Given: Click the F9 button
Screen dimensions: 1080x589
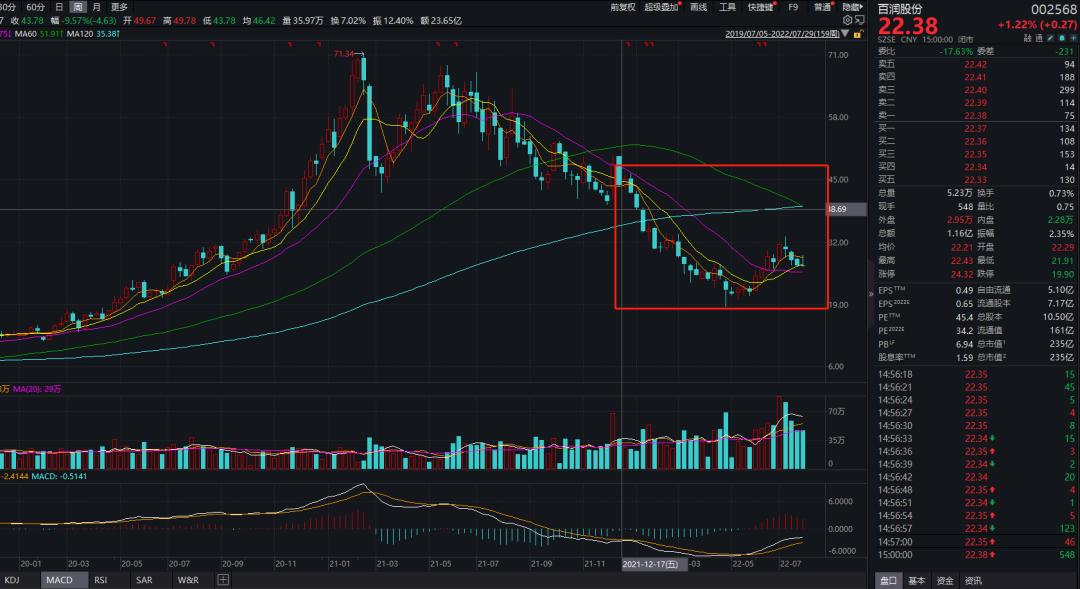Looking at the screenshot, I should point(793,7).
